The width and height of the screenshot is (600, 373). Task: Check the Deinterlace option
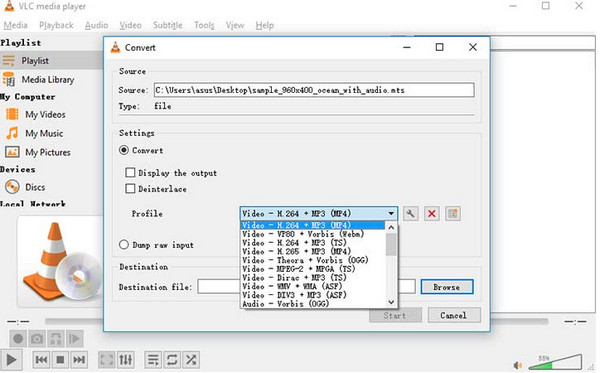point(130,189)
